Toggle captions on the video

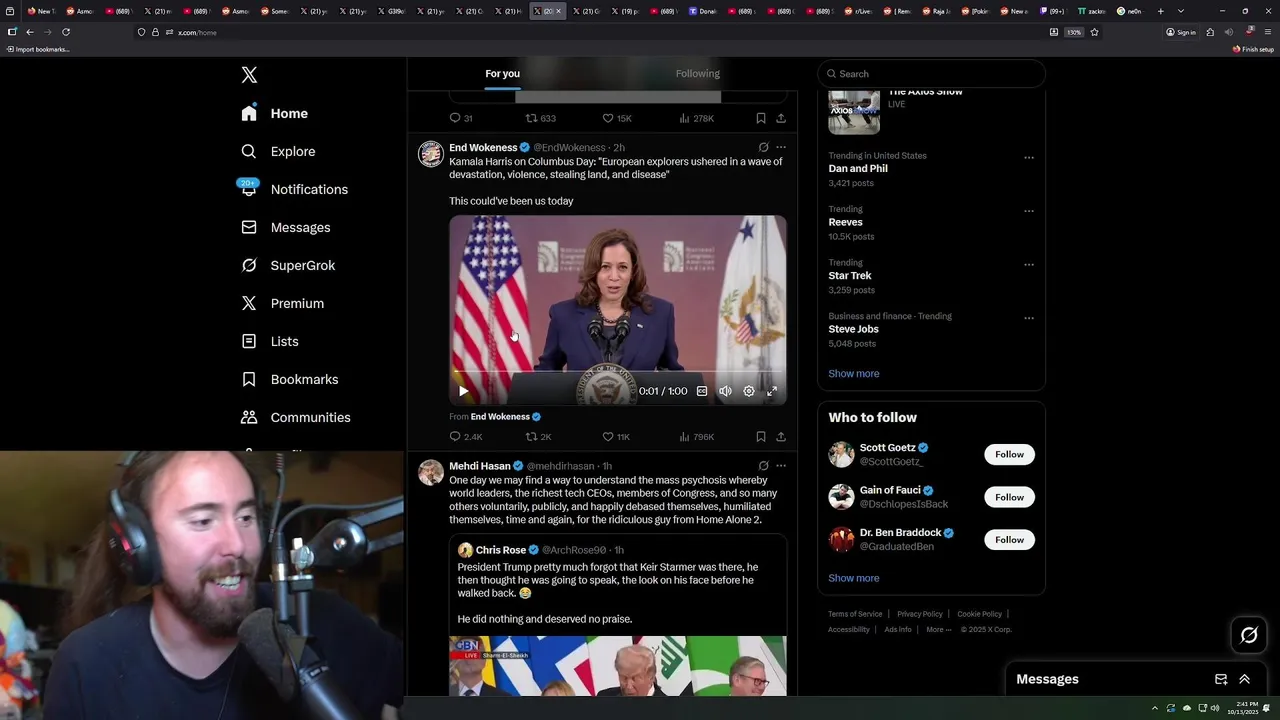[702, 391]
